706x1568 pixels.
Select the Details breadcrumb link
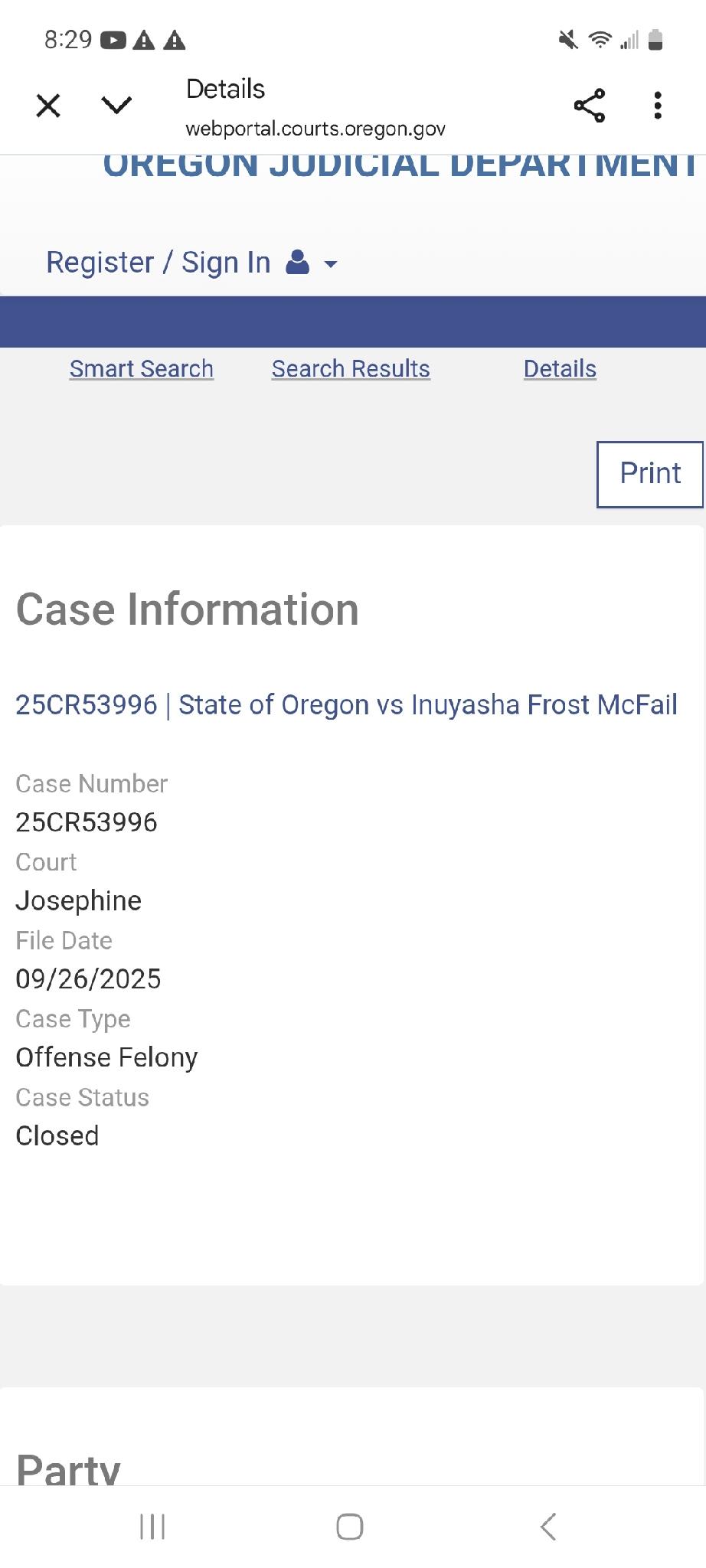pos(560,369)
